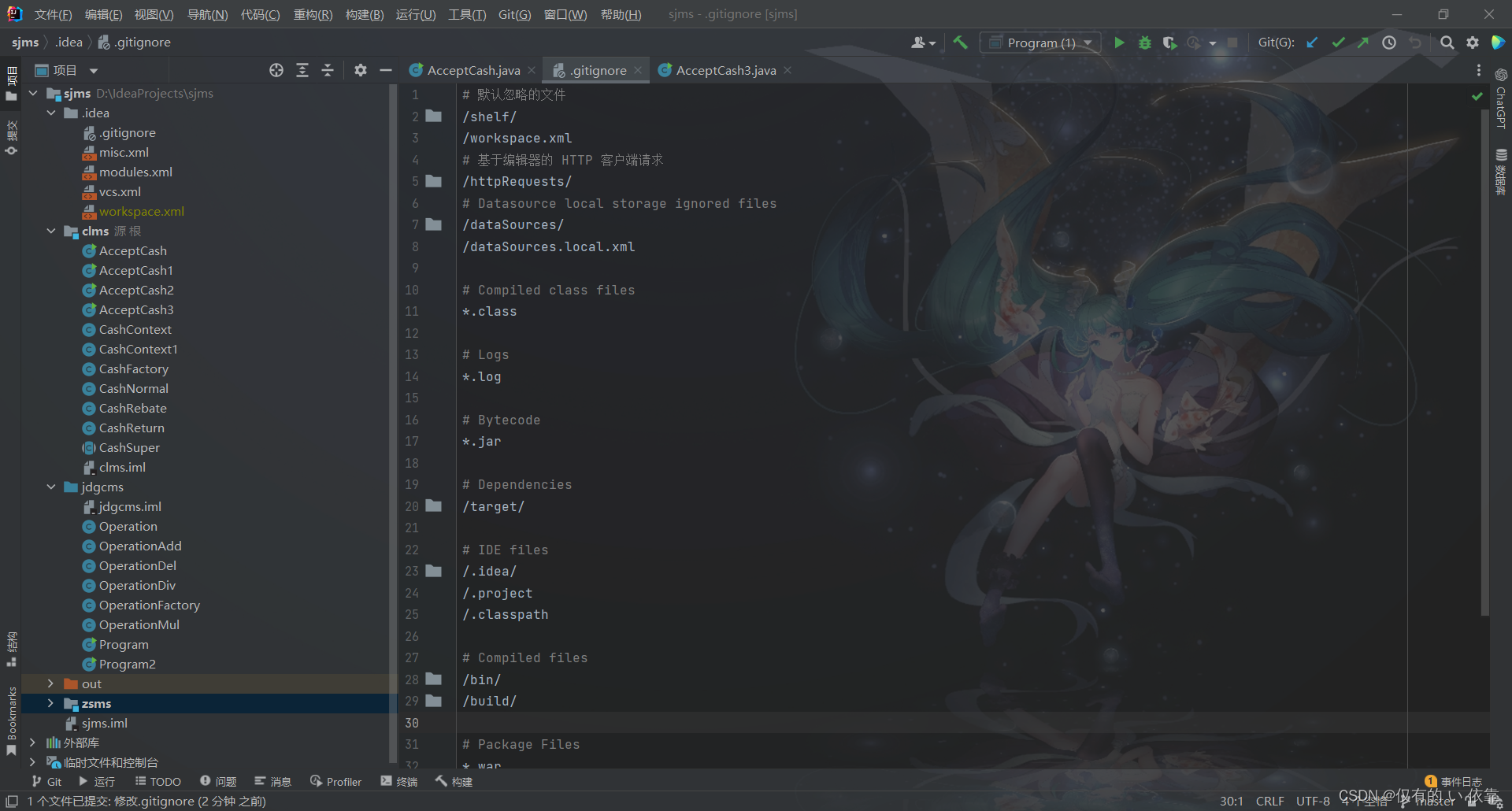The height and width of the screenshot is (811, 1512).
Task: Click Git update project arrow
Action: pyautogui.click(x=1312, y=43)
